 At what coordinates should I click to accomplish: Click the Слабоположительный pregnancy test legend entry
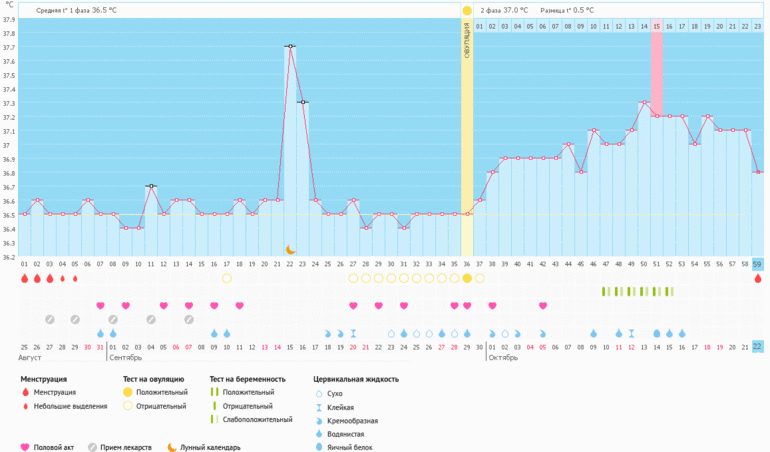243,420
